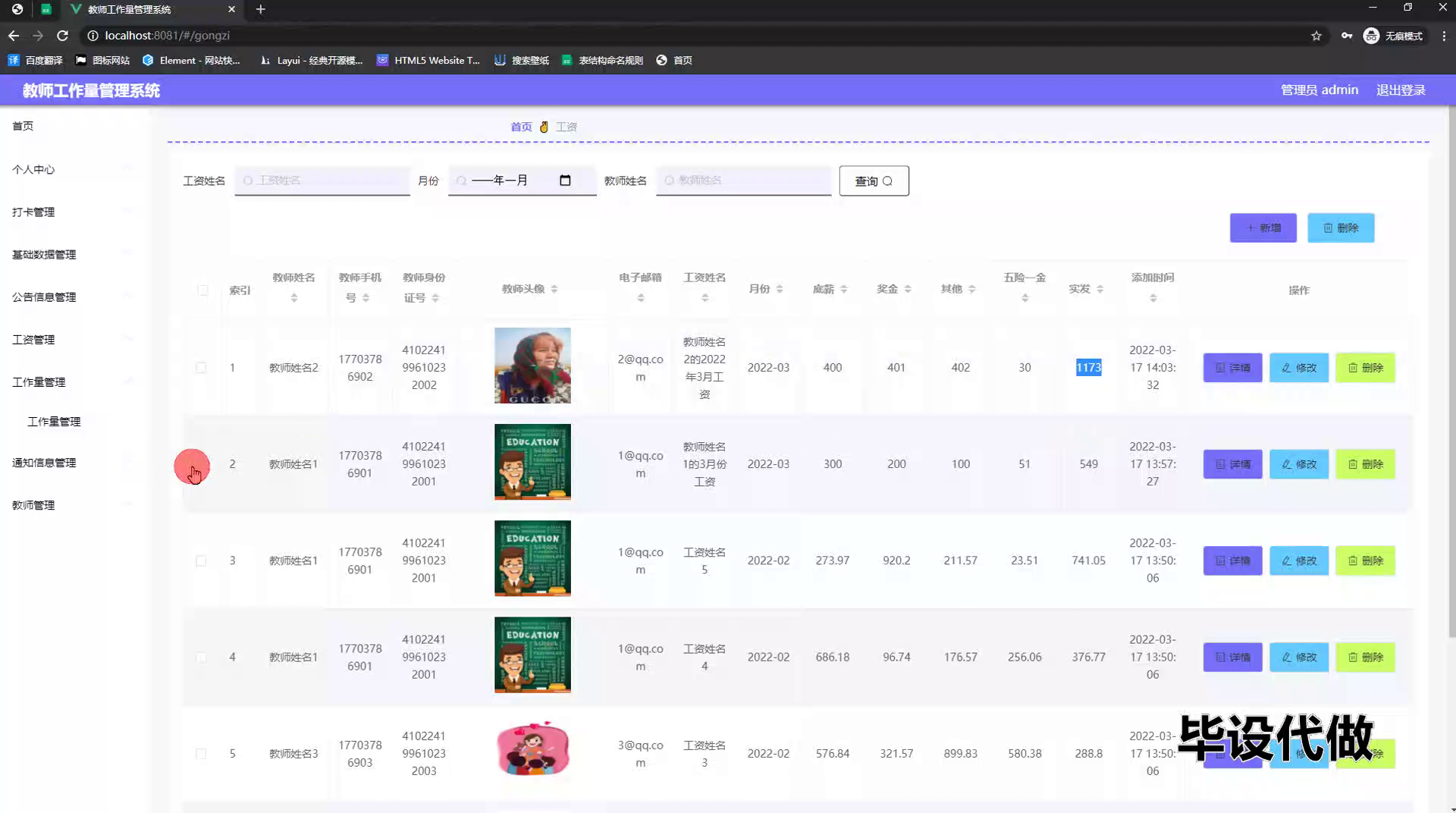The height and width of the screenshot is (813, 1456).
Task: Click 管理员 admin account label
Action: 1319,90
